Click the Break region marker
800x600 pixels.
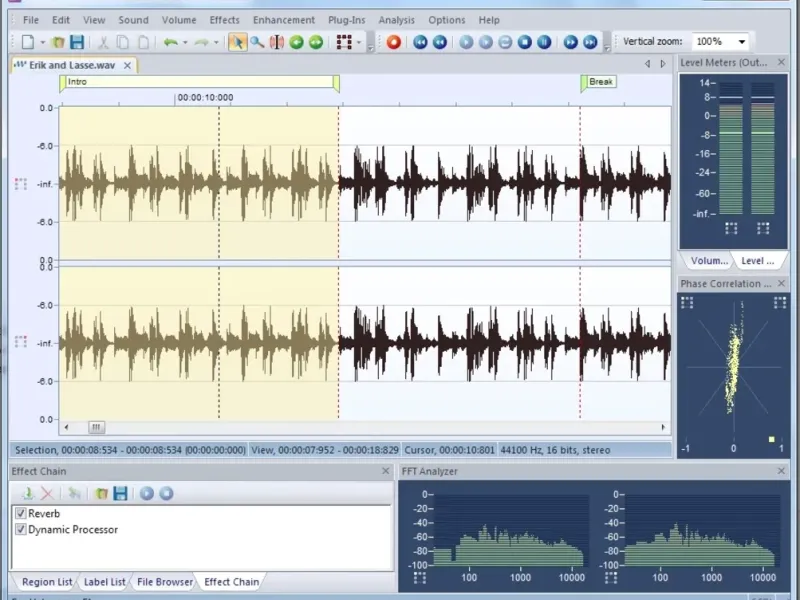600,82
